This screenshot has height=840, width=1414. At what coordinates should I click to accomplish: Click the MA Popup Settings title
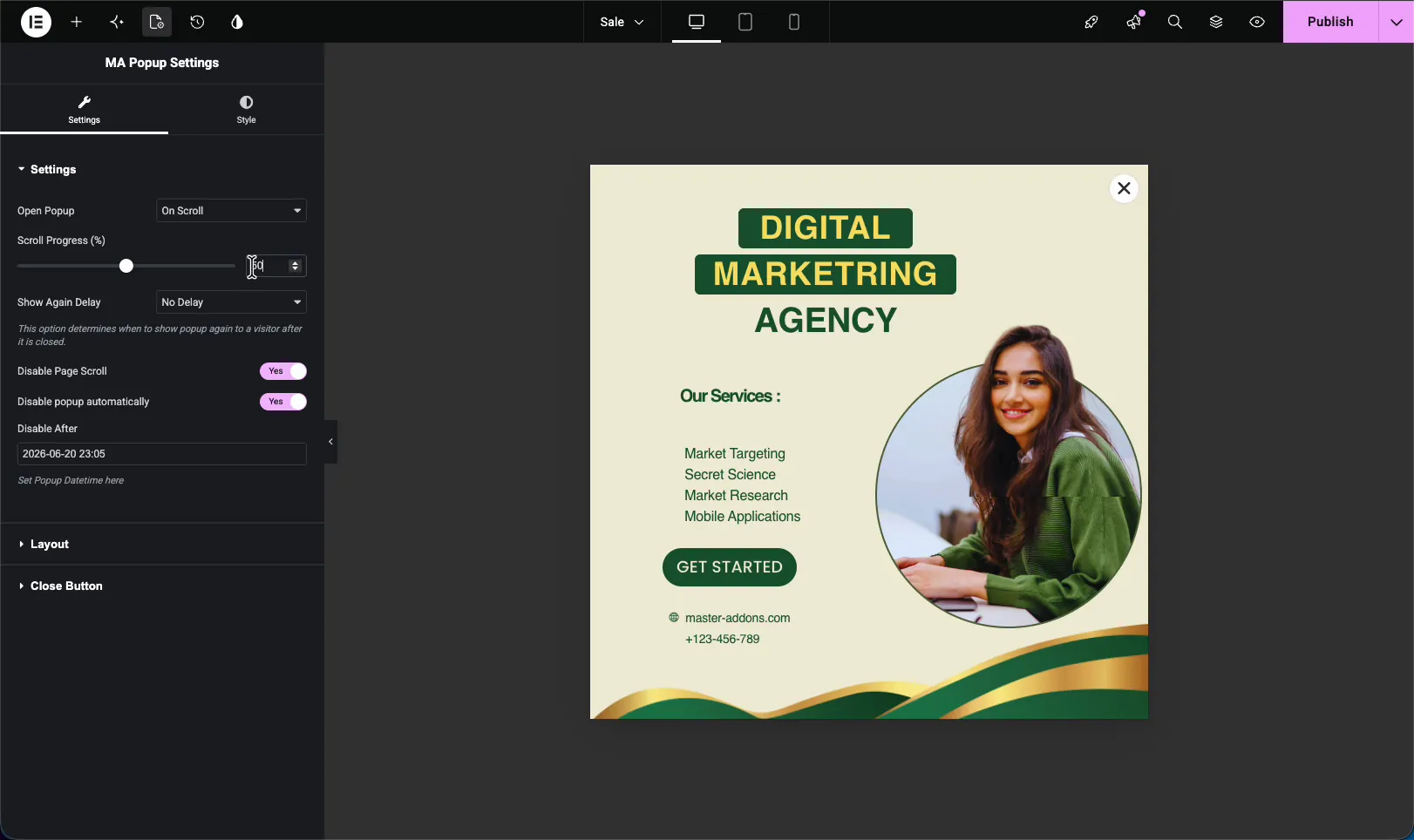pyautogui.click(x=162, y=63)
